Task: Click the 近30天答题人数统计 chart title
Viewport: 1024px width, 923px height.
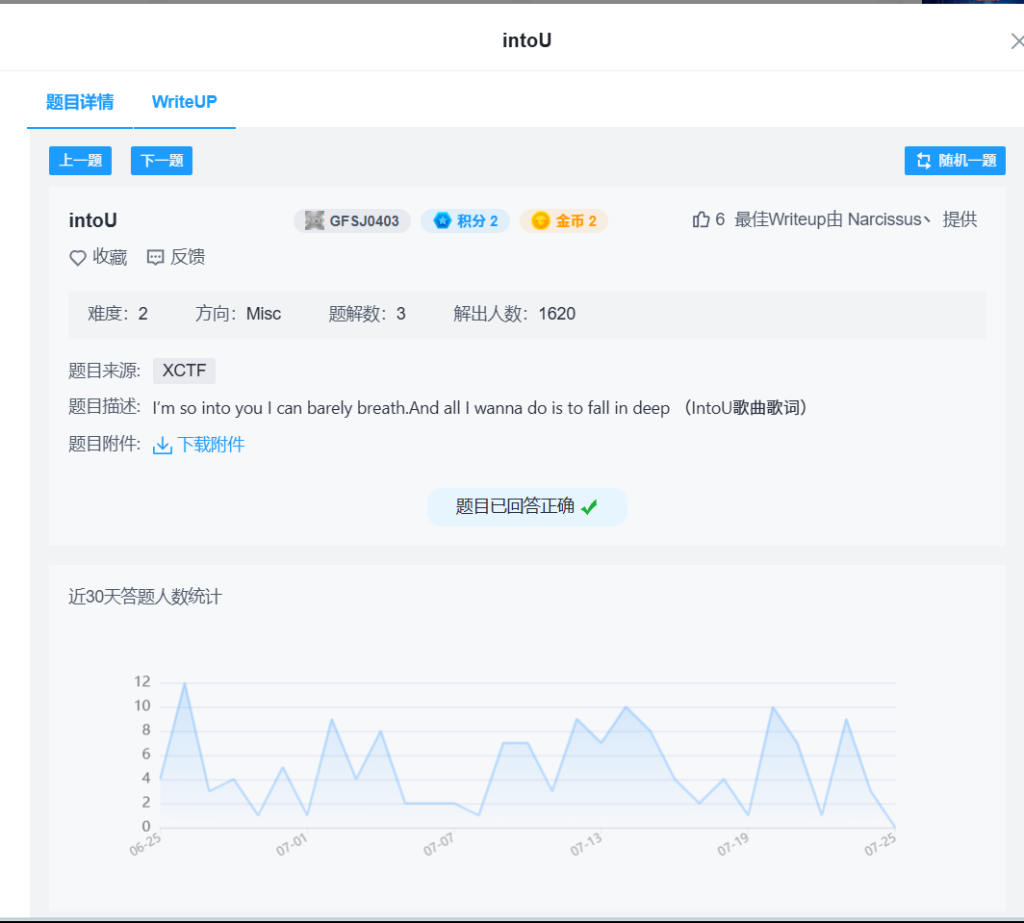Action: (145, 597)
